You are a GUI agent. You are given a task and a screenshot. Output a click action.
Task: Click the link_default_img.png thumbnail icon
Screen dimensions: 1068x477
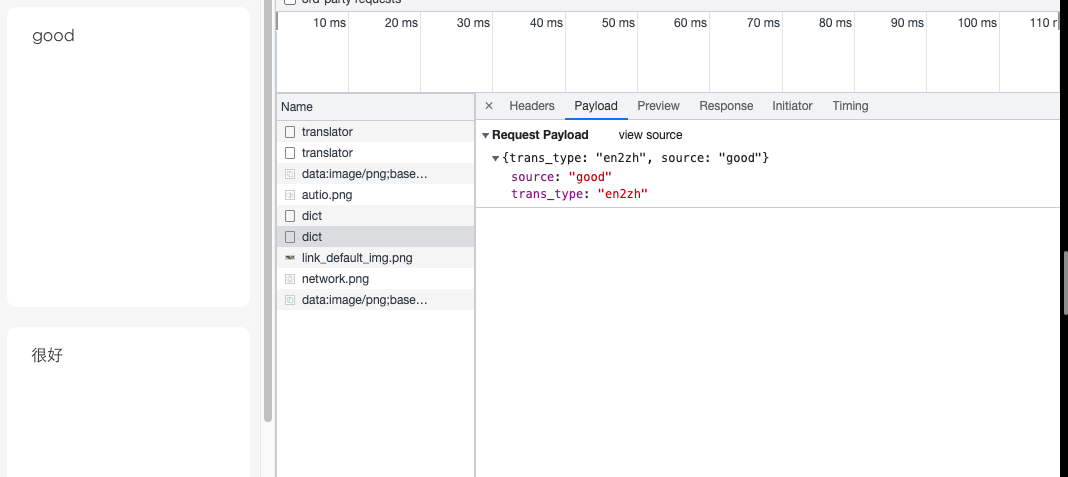point(290,258)
